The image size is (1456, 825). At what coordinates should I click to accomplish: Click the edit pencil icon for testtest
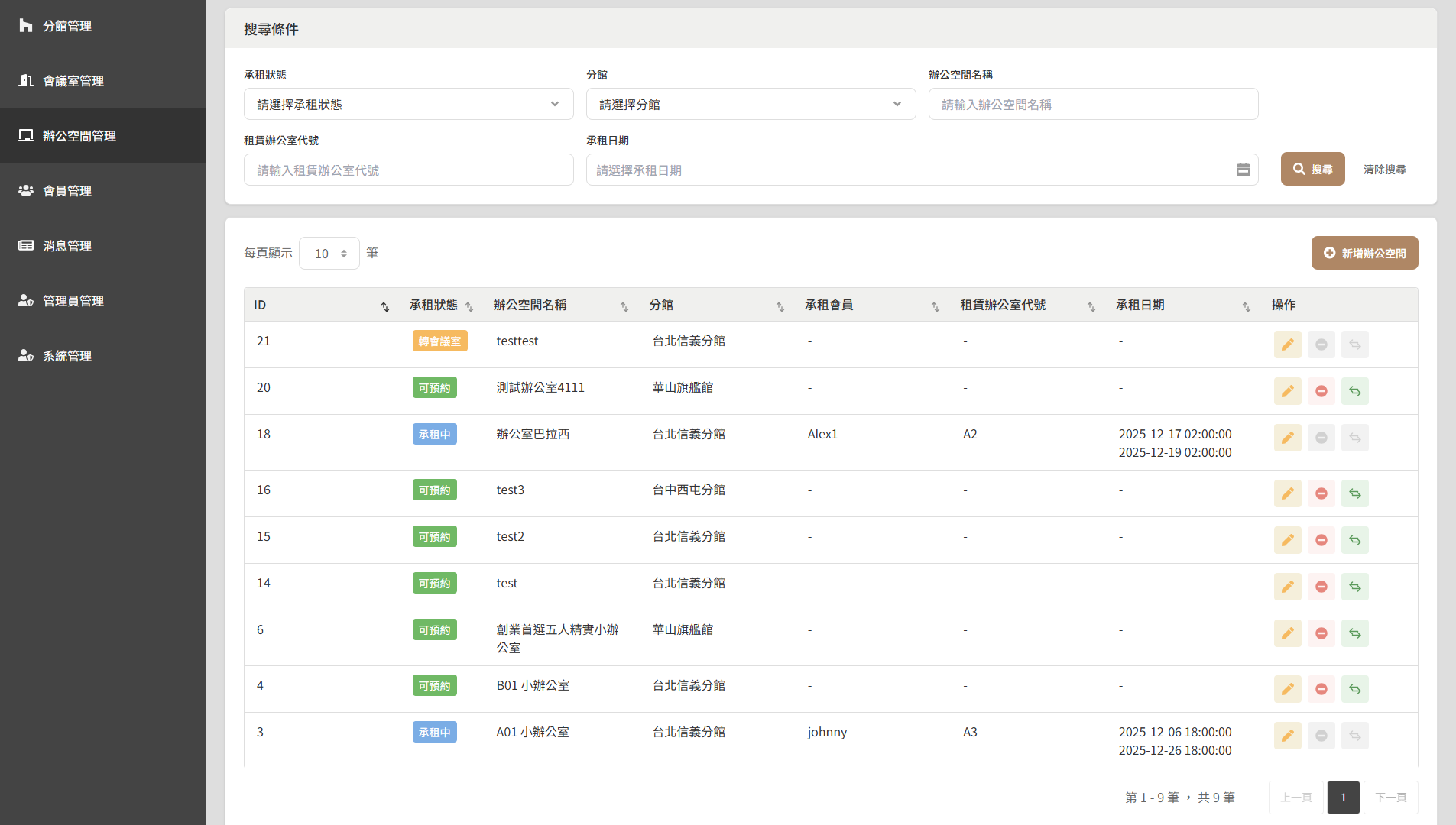coord(1288,345)
